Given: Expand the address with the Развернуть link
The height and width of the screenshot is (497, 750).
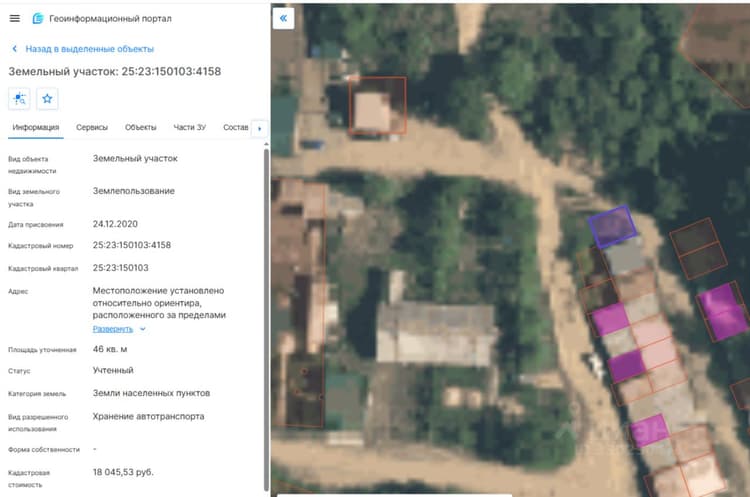Looking at the screenshot, I should coord(113,329).
